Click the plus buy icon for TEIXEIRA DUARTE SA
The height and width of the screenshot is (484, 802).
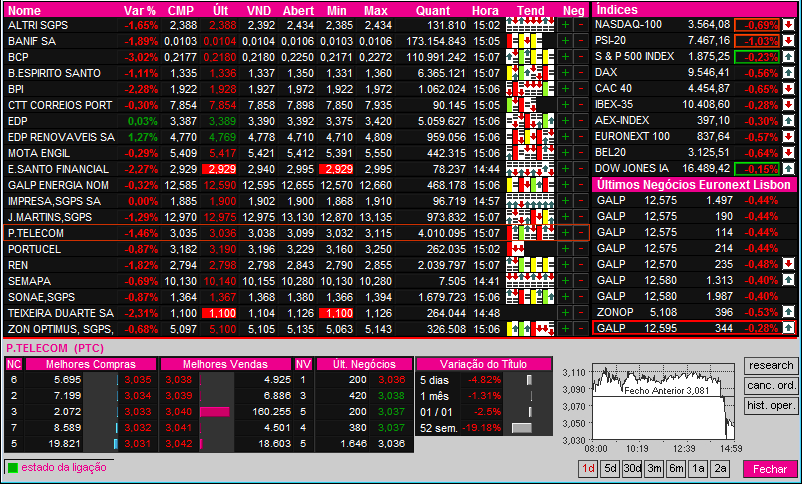tap(565, 313)
